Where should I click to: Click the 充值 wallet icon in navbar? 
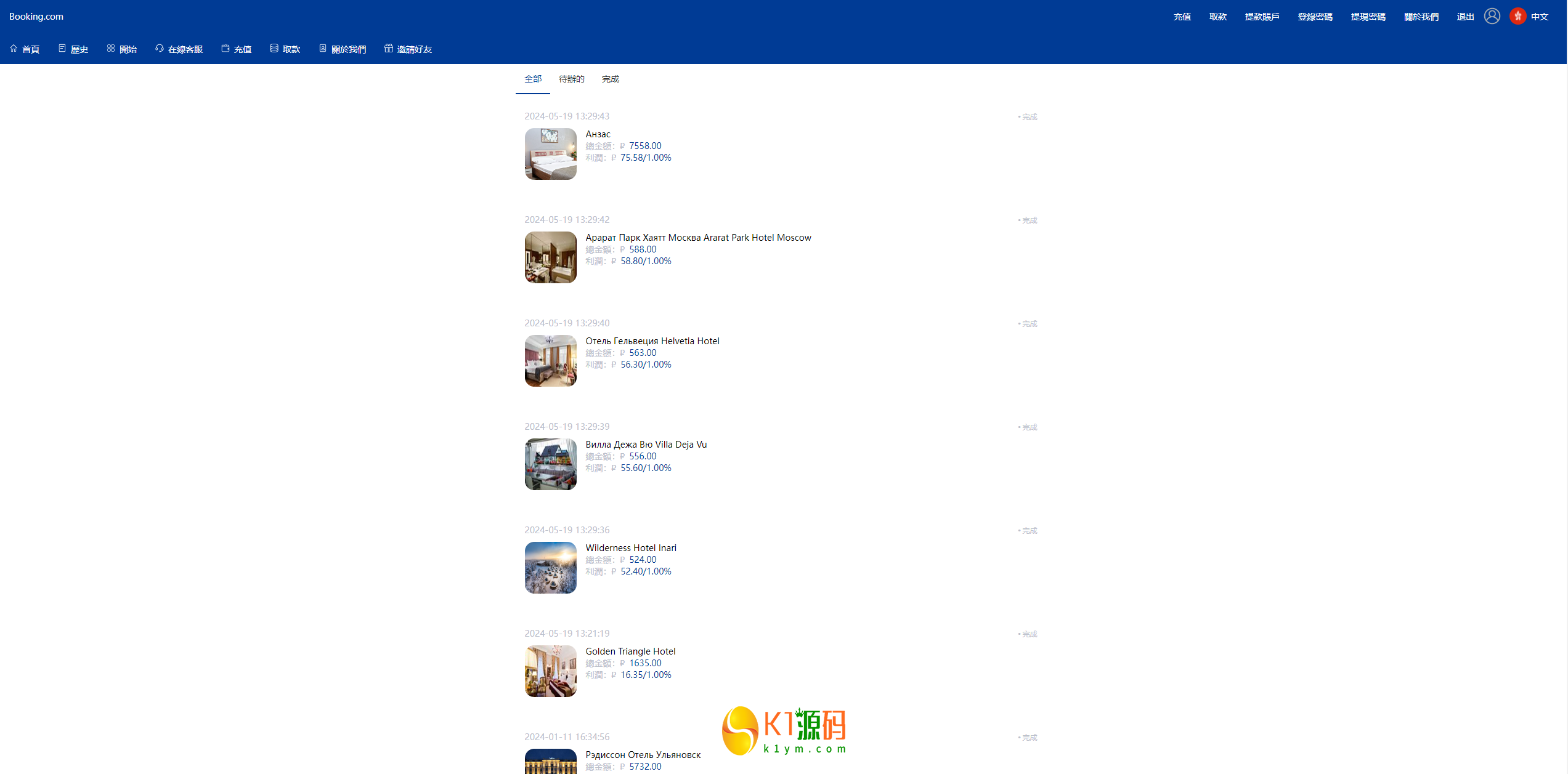[x=225, y=49]
